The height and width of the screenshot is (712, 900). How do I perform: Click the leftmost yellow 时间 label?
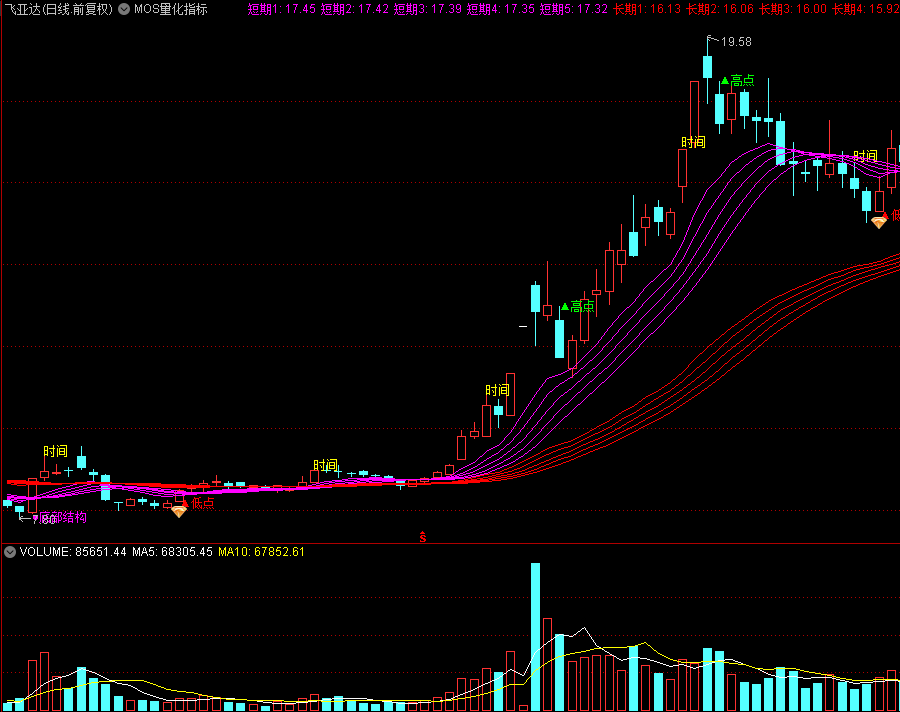(56, 451)
